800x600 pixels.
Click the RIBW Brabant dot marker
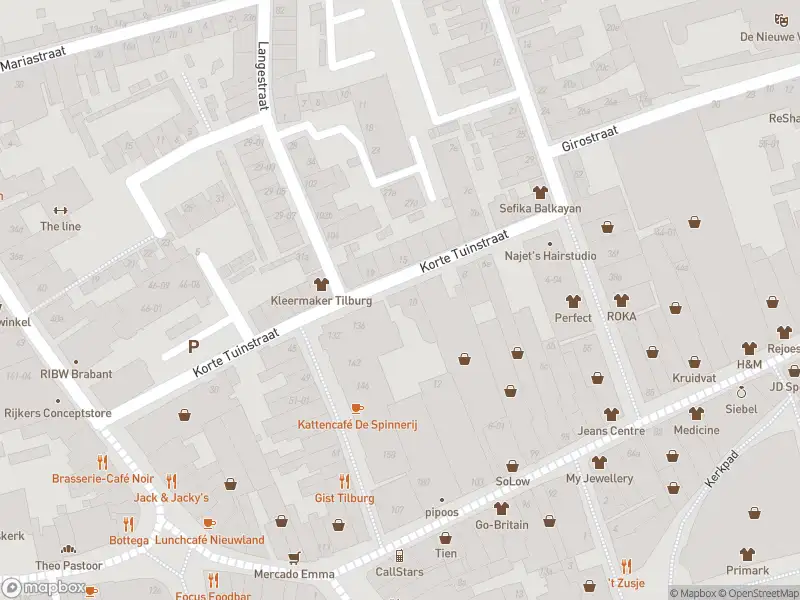pyautogui.click(x=76, y=362)
